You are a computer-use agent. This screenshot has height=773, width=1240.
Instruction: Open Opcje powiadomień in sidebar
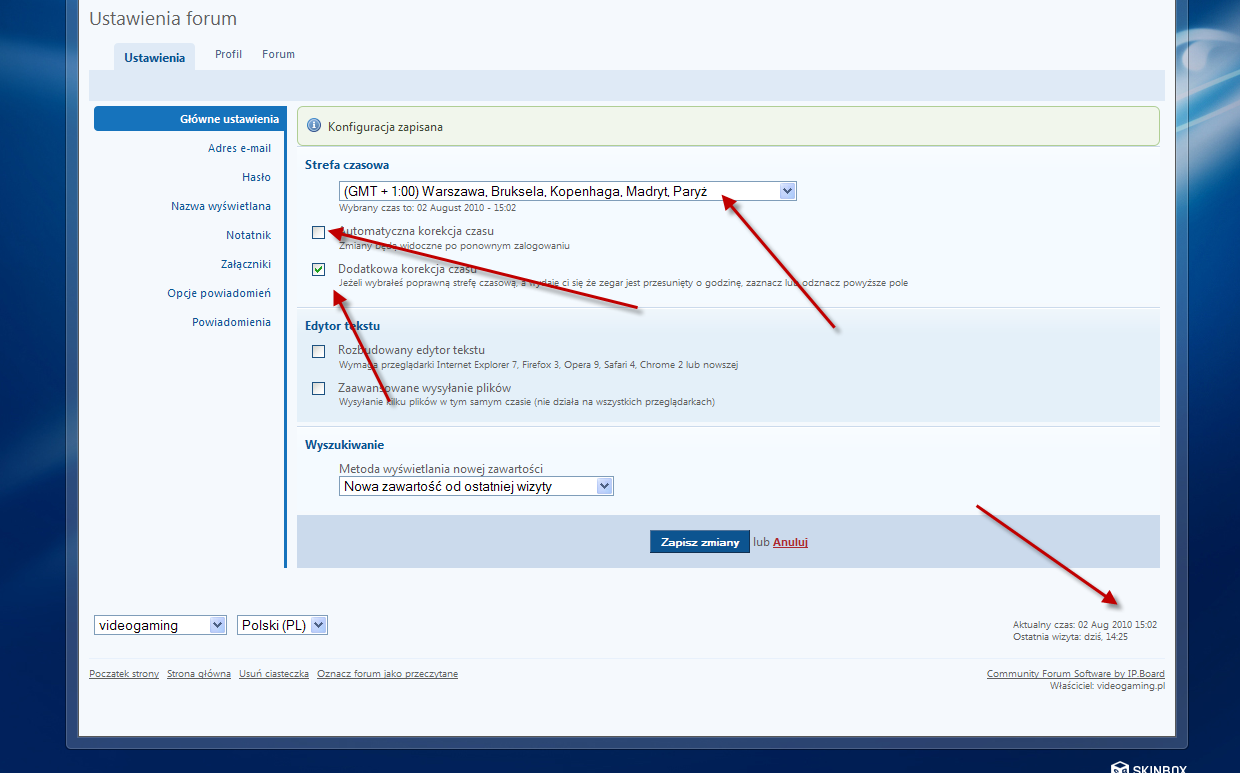pos(219,293)
